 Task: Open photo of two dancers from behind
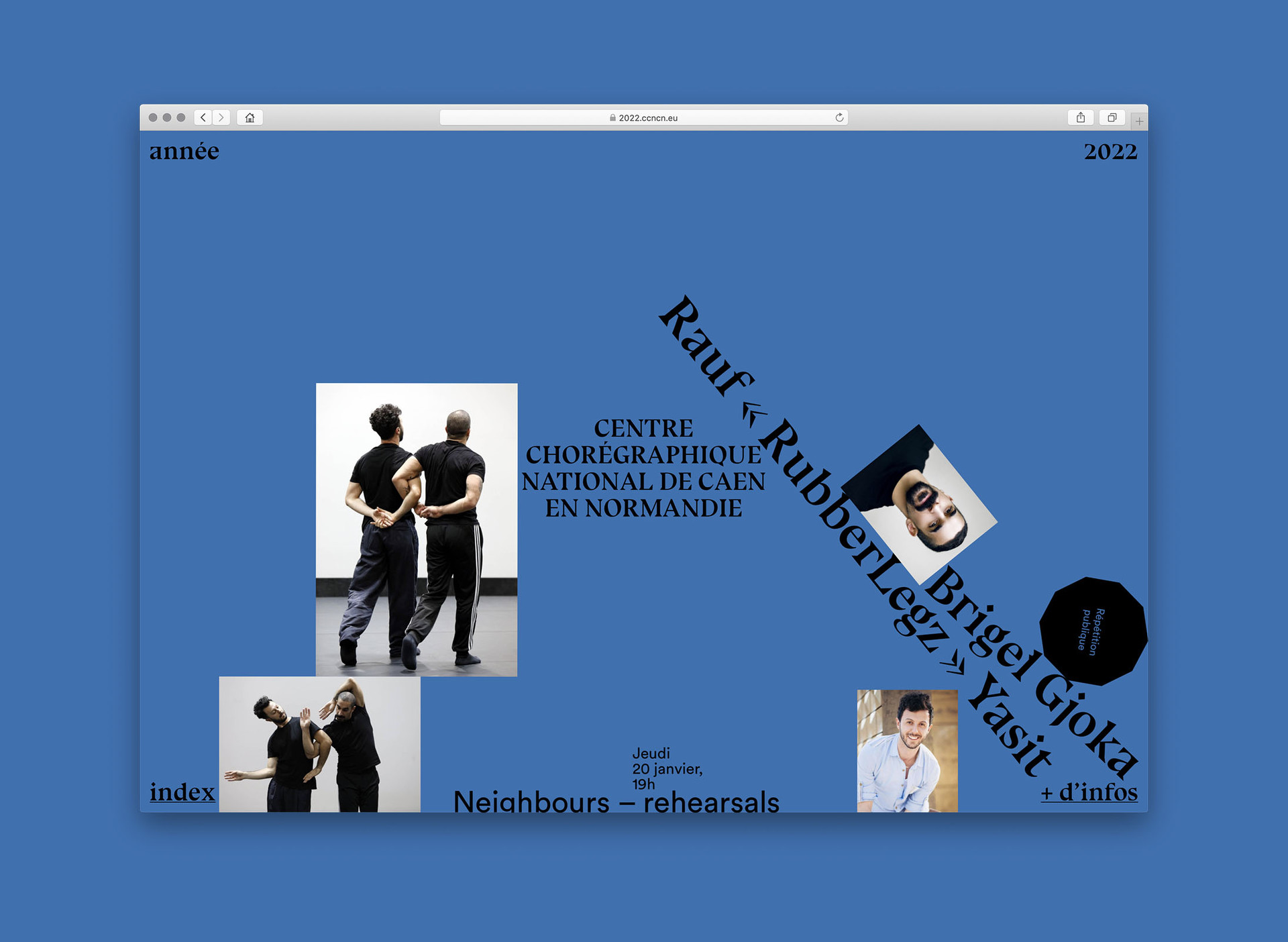coord(417,529)
